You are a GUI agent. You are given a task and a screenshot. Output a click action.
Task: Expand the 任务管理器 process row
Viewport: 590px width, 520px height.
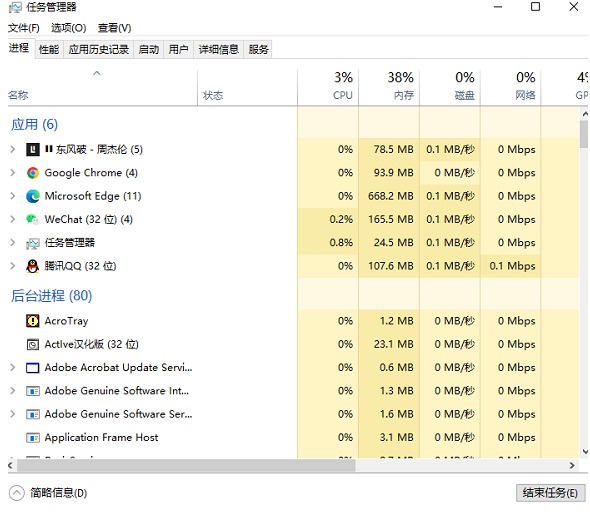pyautogui.click(x=13, y=243)
